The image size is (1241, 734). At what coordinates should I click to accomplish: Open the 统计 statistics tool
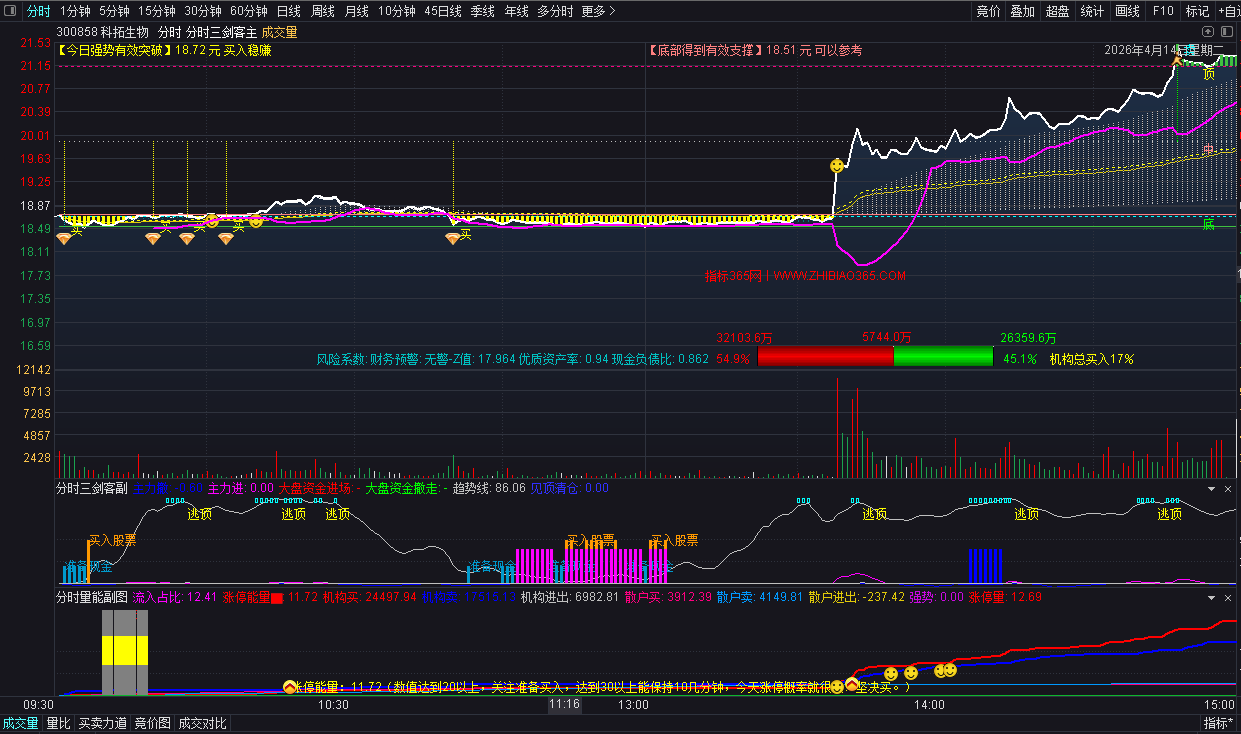(x=1093, y=11)
